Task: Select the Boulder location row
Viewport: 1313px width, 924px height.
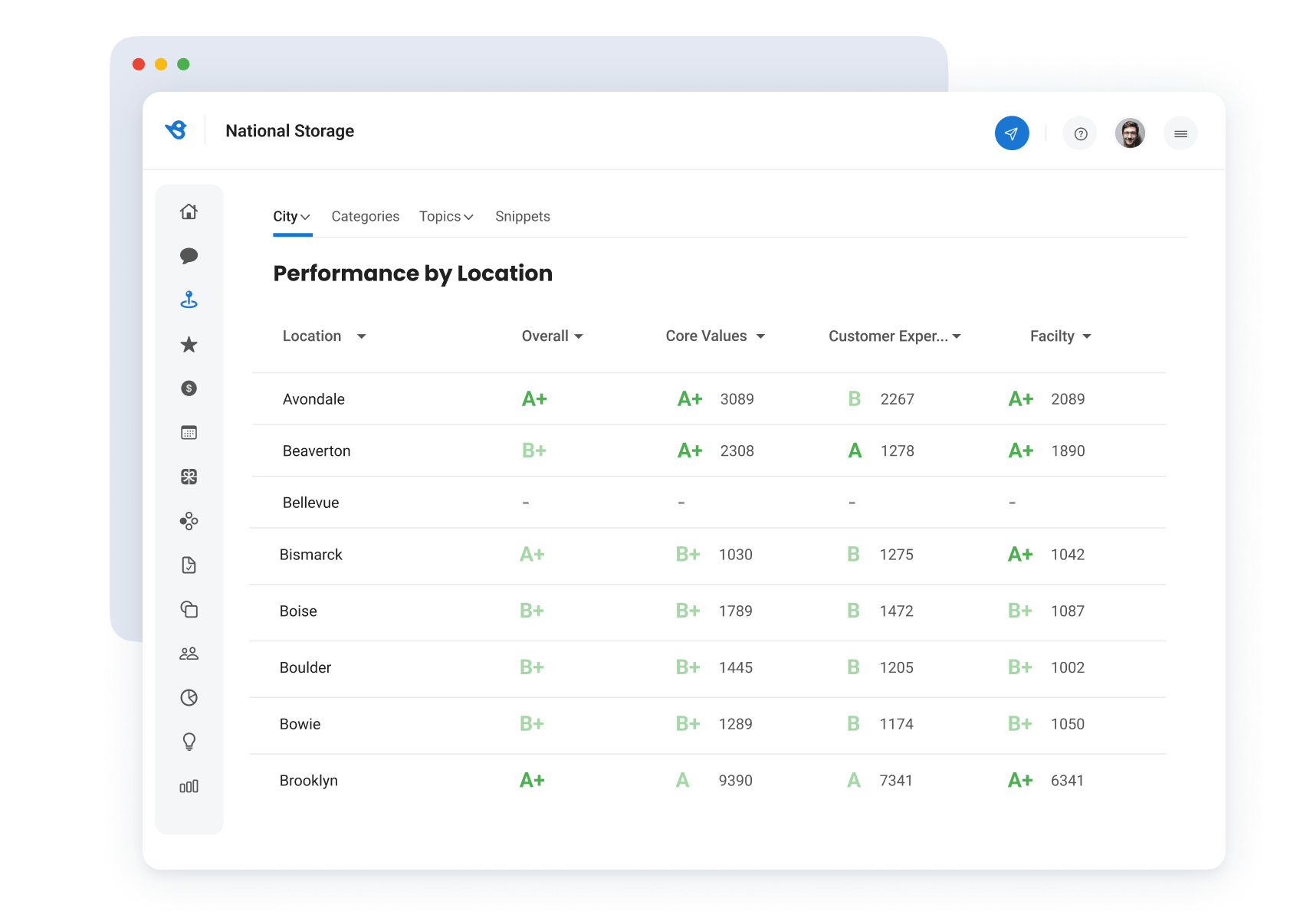Action: (x=707, y=668)
